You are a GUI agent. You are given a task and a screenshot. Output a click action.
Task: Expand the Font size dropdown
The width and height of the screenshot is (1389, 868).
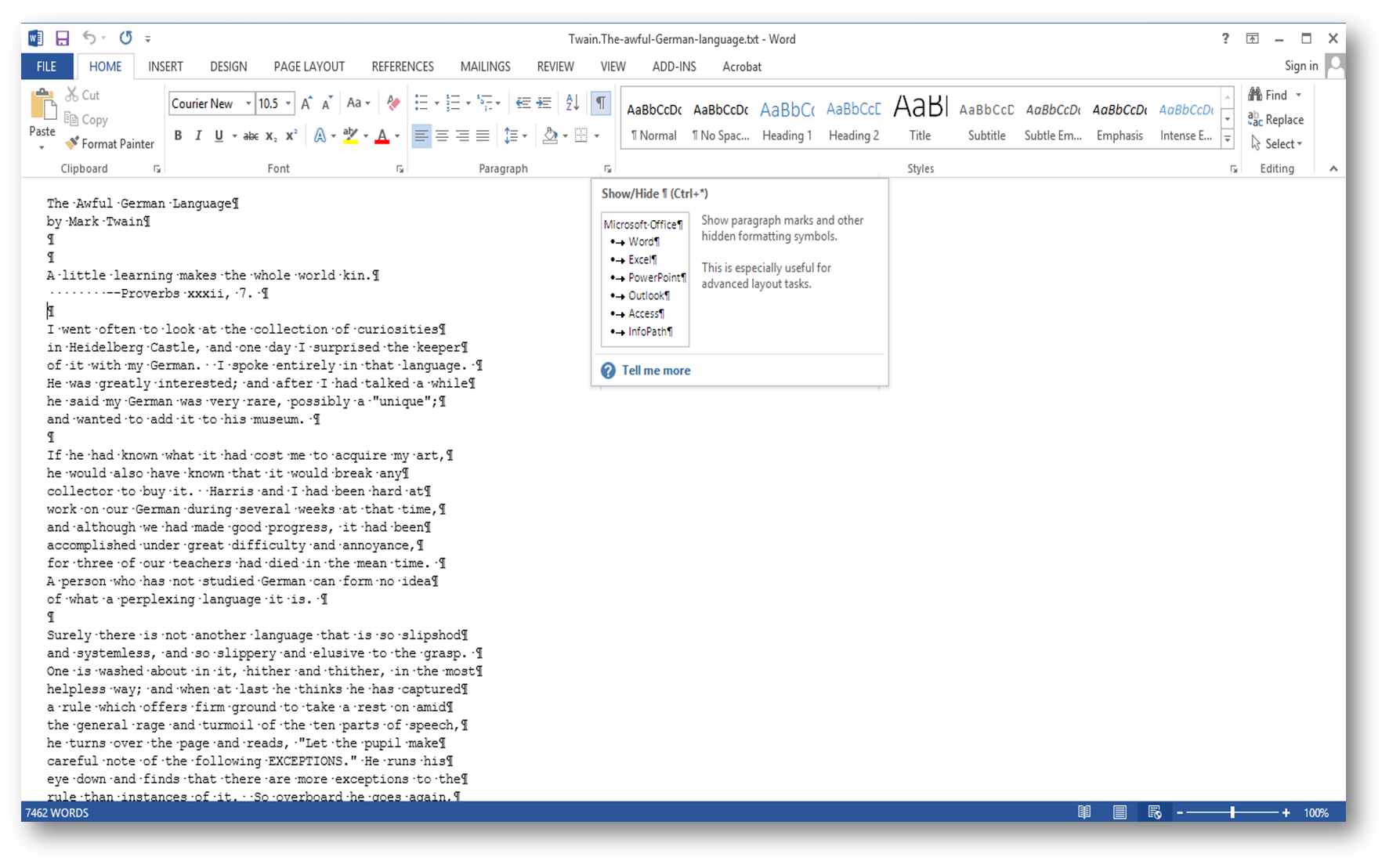pos(286,103)
